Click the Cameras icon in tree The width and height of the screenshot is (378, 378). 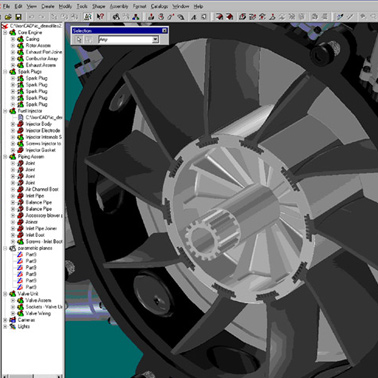(x=13, y=320)
